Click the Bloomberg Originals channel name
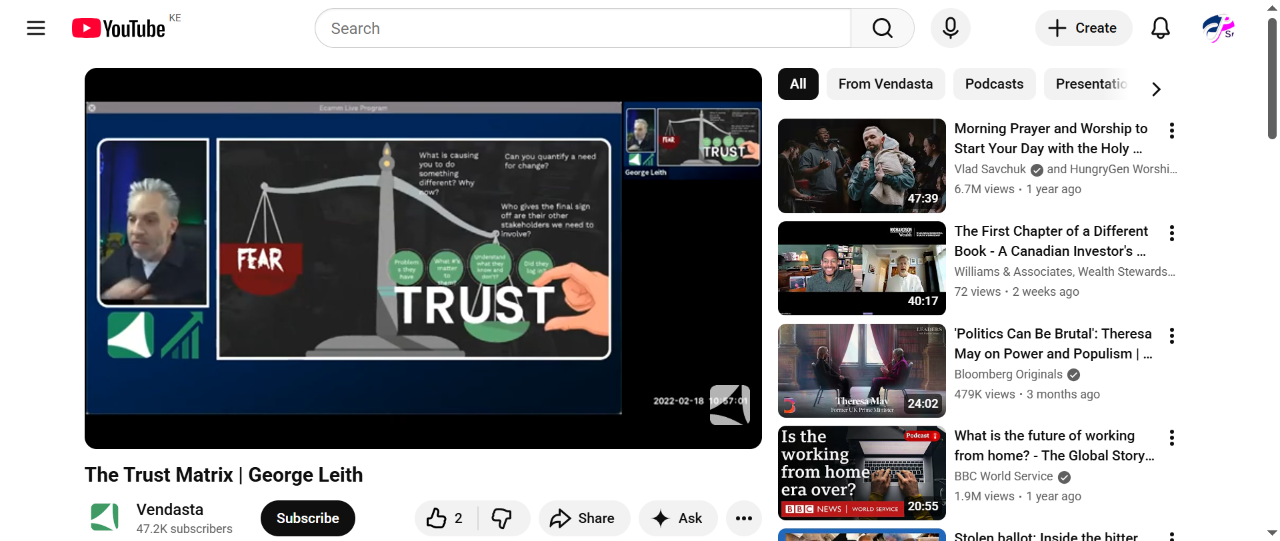Image resolution: width=1280 pixels, height=541 pixels. click(x=1008, y=374)
